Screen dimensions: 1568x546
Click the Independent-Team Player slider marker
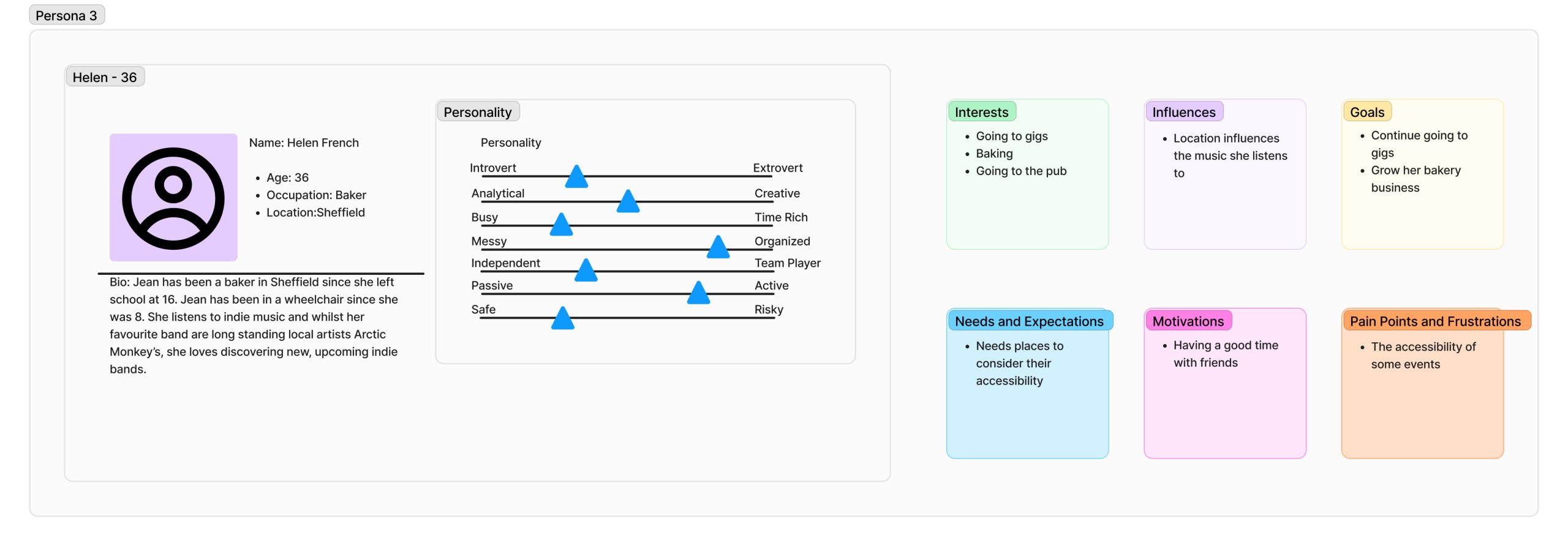coord(586,271)
